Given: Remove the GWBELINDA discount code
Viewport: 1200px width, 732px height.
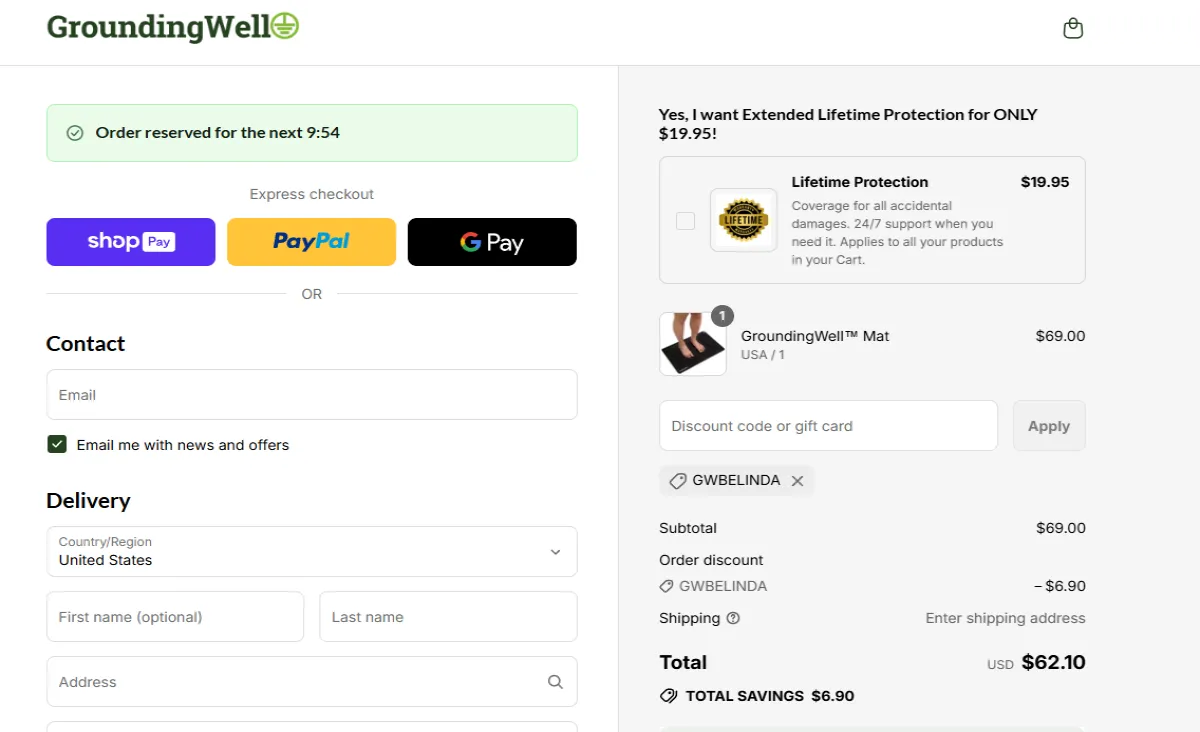Looking at the screenshot, I should (x=798, y=480).
